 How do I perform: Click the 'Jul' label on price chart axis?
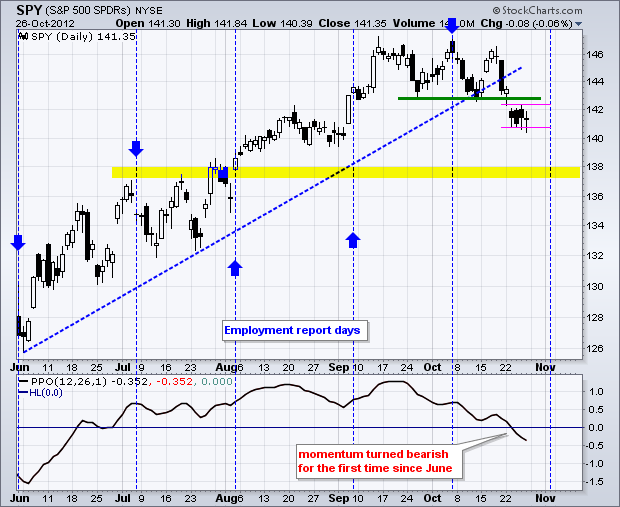(x=123, y=367)
